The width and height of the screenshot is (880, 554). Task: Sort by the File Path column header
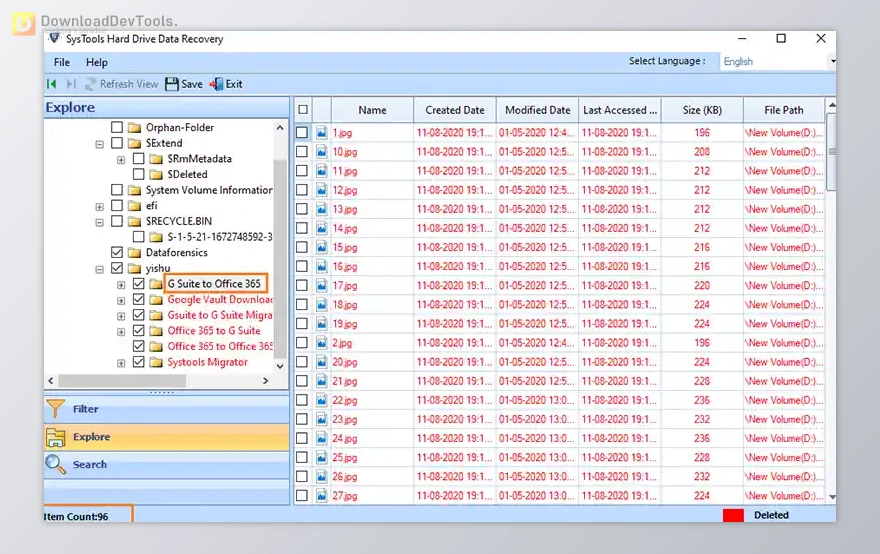784,110
